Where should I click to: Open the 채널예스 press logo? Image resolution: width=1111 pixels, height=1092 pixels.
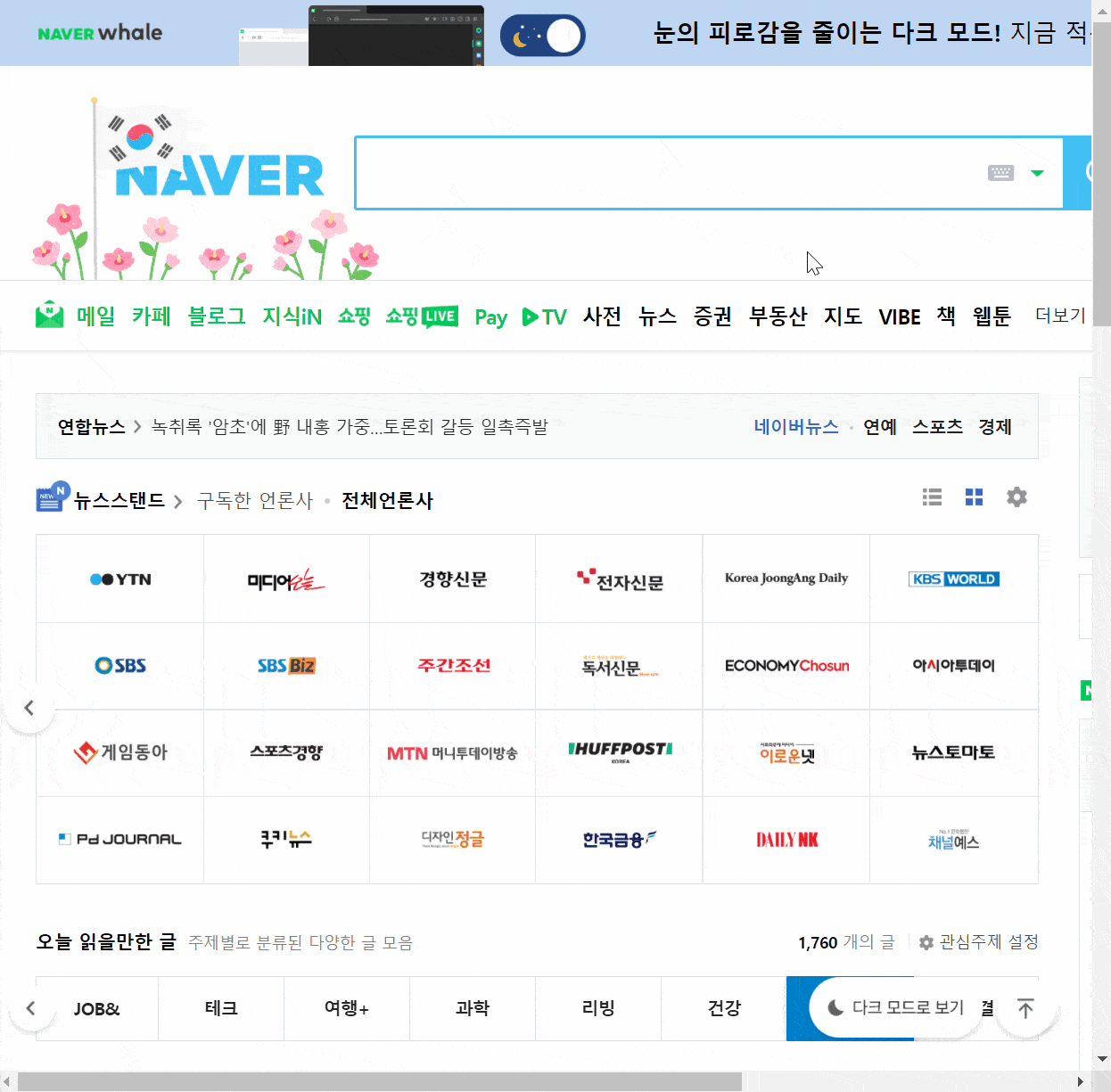click(954, 839)
